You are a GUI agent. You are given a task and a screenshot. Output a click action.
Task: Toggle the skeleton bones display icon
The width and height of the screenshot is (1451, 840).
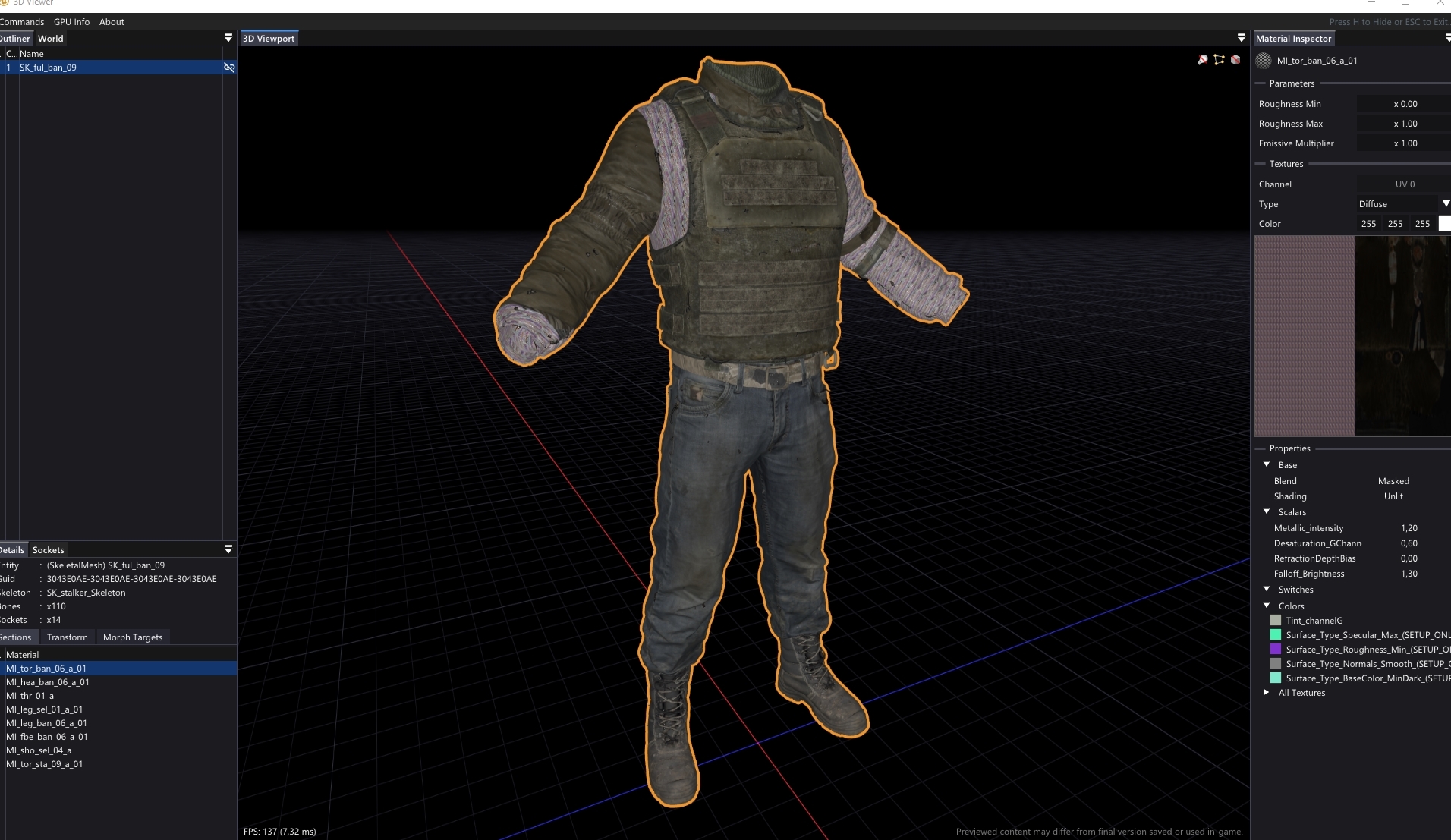click(1219, 60)
